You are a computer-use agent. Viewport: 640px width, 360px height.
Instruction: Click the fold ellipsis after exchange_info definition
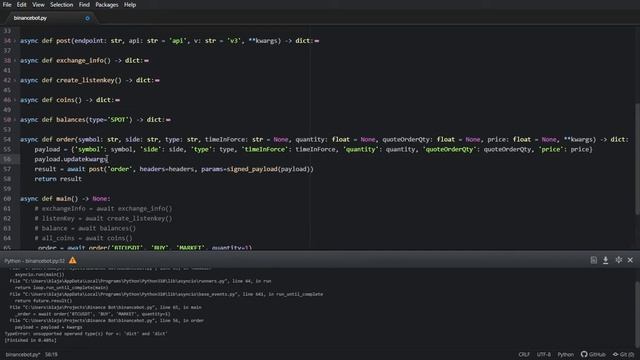pos(147,60)
